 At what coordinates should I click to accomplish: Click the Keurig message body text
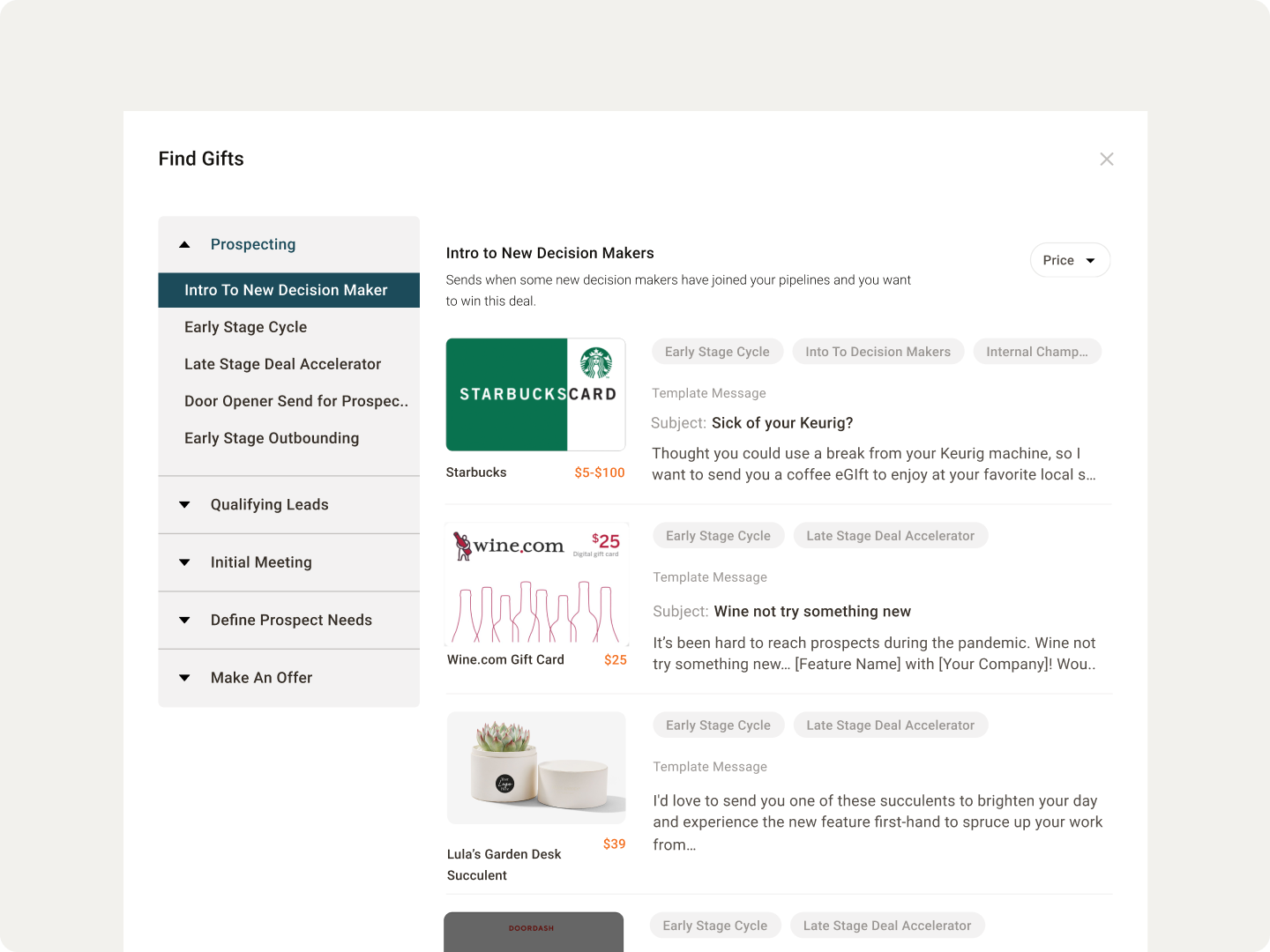pos(874,464)
